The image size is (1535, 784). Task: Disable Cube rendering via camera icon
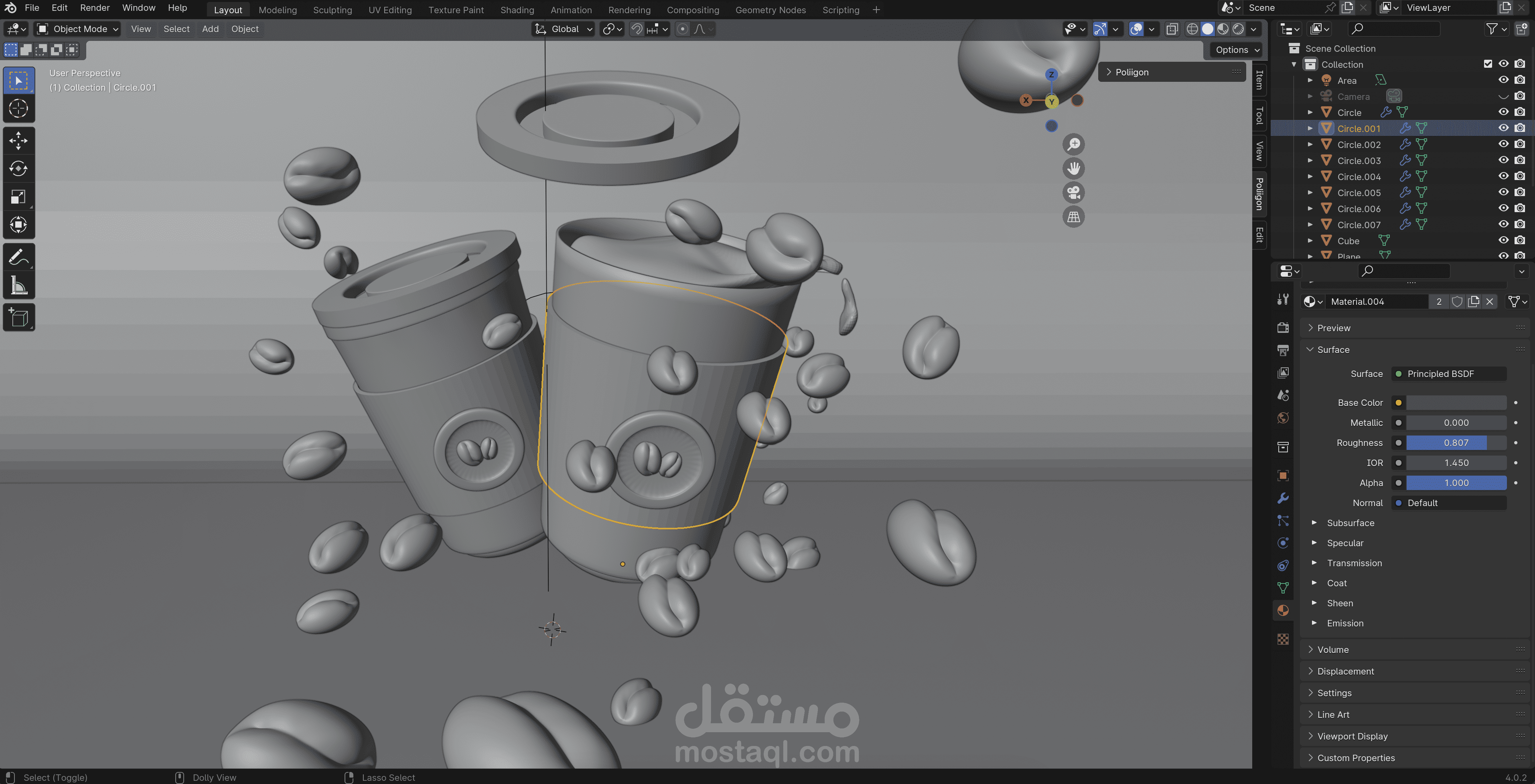pyautogui.click(x=1520, y=241)
